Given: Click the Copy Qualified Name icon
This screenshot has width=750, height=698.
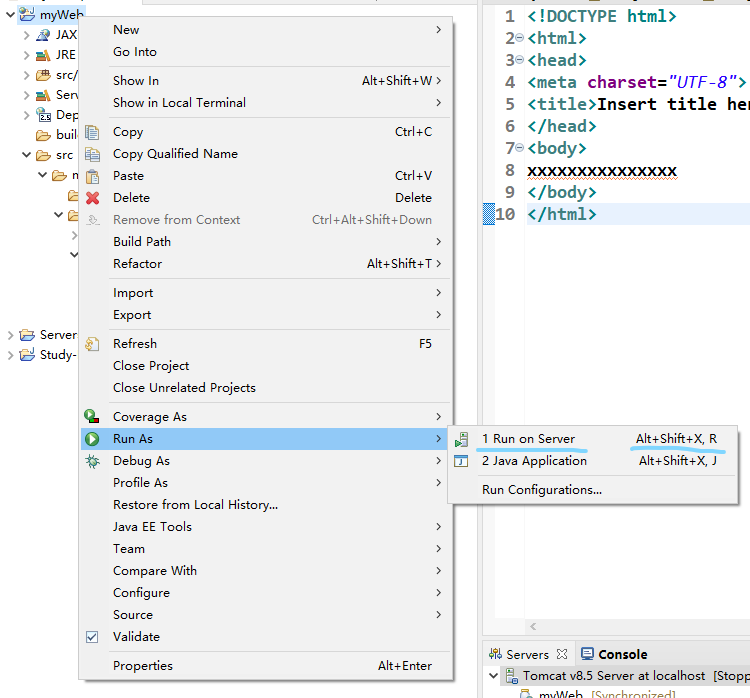Looking at the screenshot, I should point(92,154).
